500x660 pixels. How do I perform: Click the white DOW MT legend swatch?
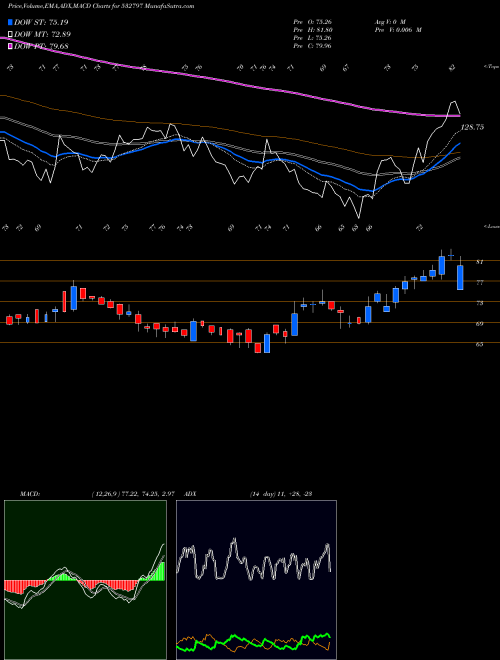point(11,34)
